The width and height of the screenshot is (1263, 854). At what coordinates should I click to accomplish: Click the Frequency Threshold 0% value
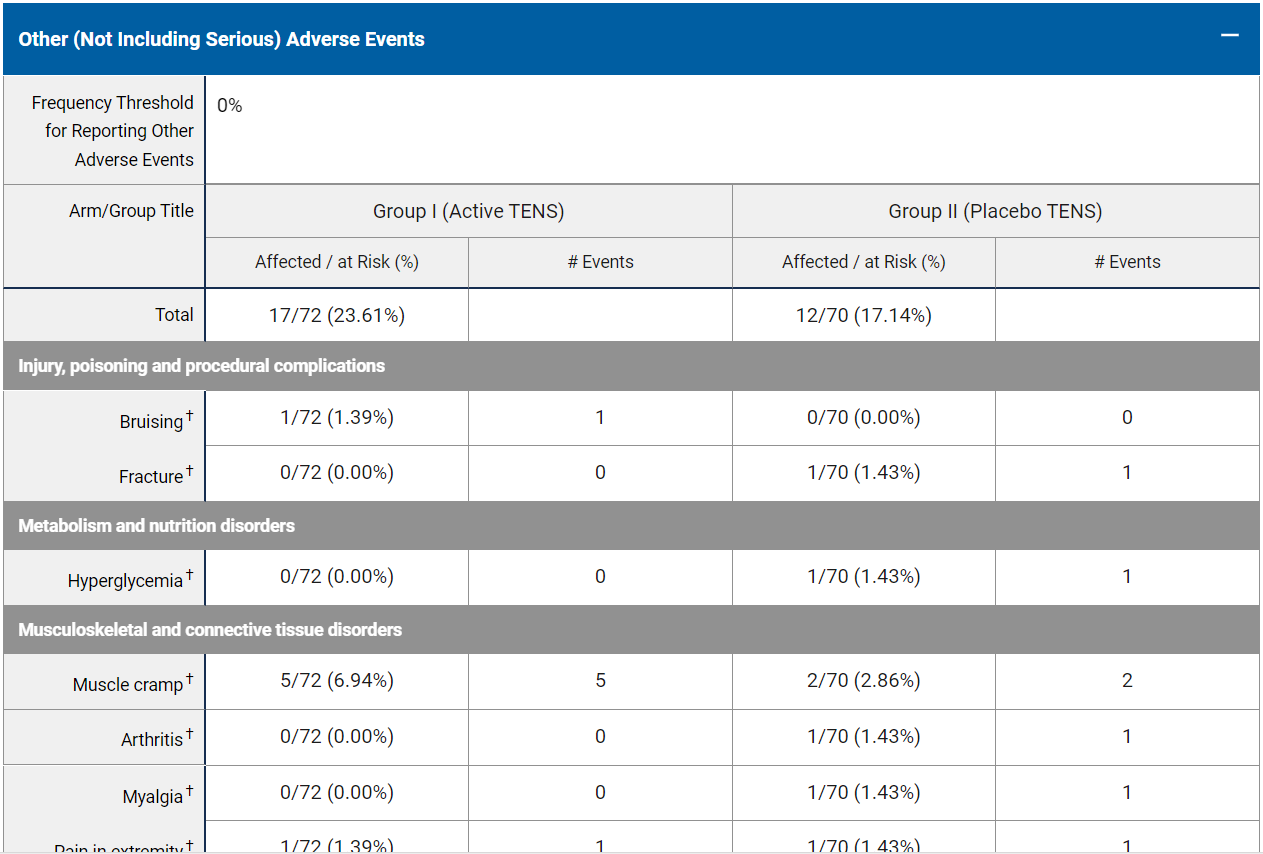pyautogui.click(x=229, y=105)
